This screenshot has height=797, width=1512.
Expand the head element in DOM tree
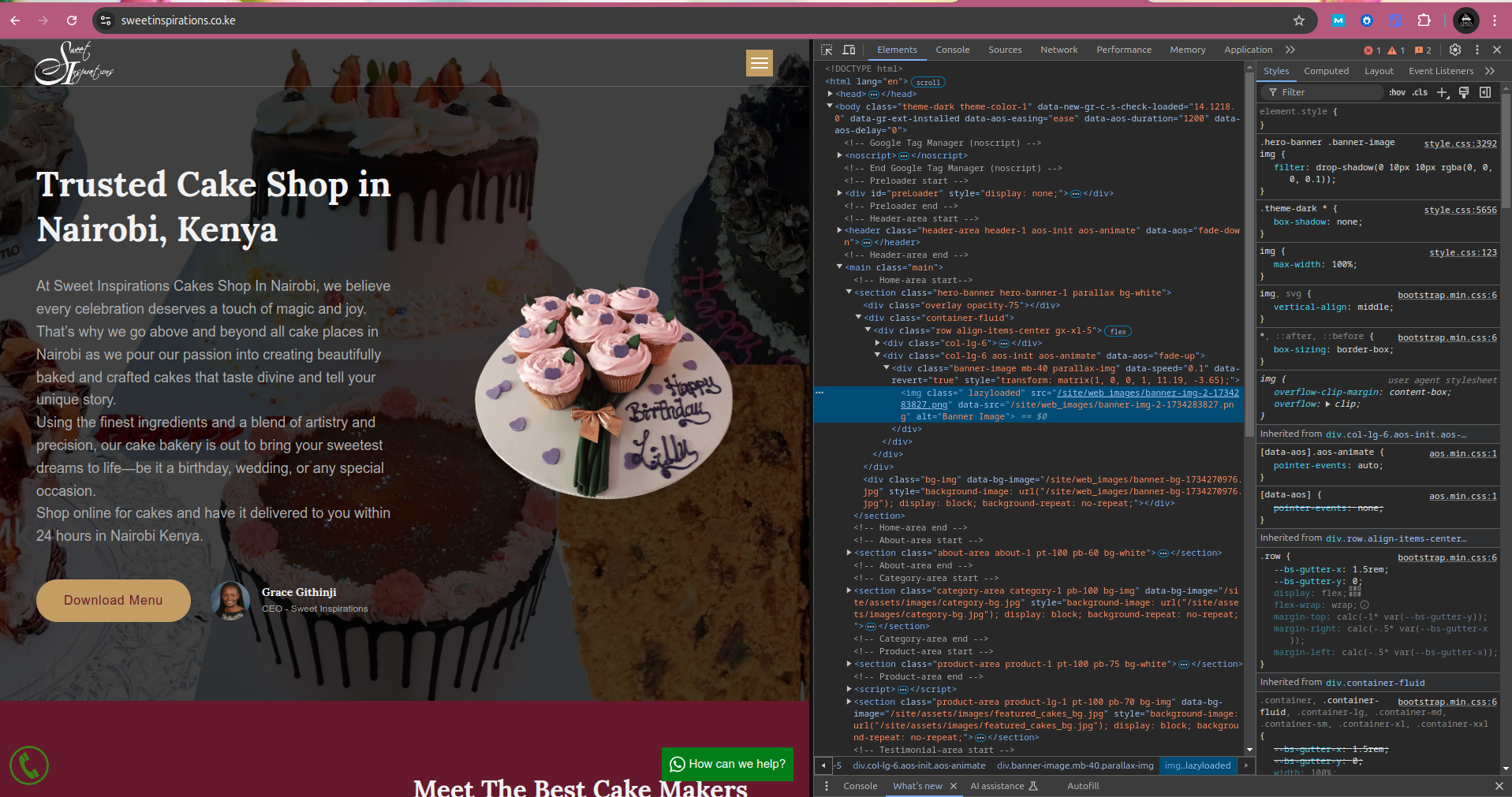tap(839, 94)
